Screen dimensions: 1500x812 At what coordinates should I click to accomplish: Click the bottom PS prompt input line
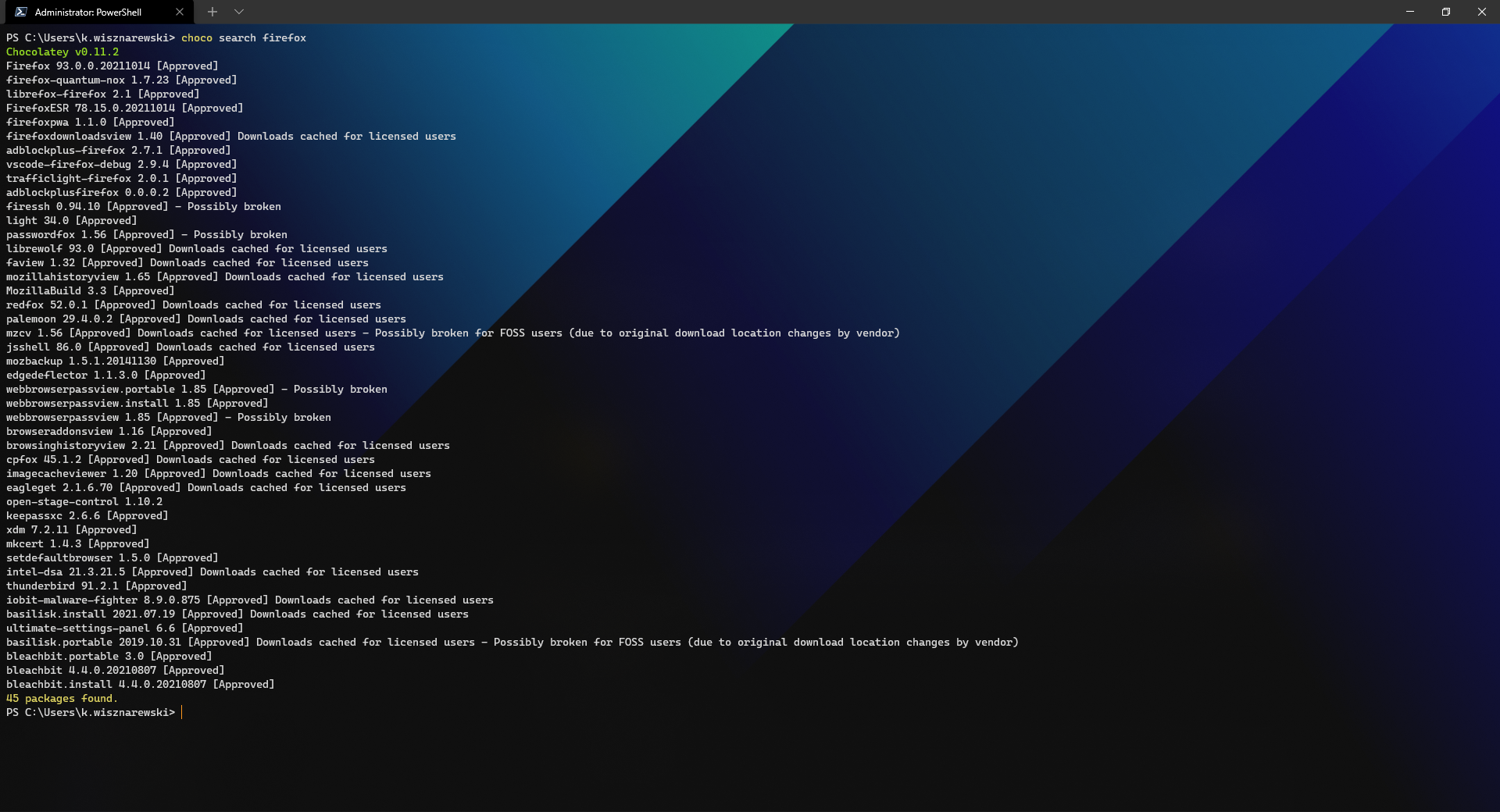(x=94, y=712)
